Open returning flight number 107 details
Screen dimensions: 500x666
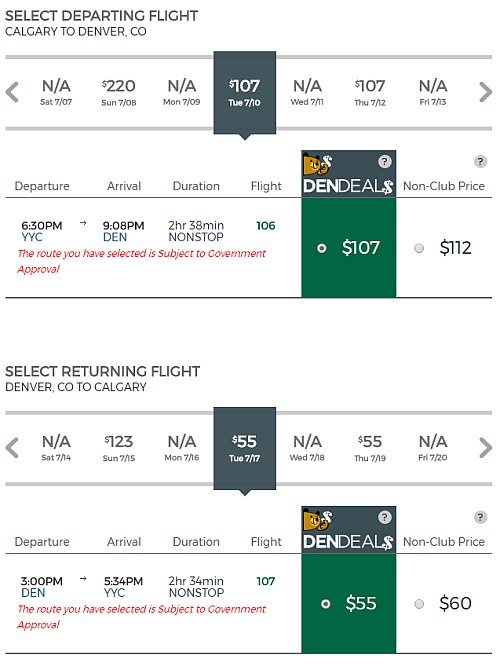click(266, 581)
